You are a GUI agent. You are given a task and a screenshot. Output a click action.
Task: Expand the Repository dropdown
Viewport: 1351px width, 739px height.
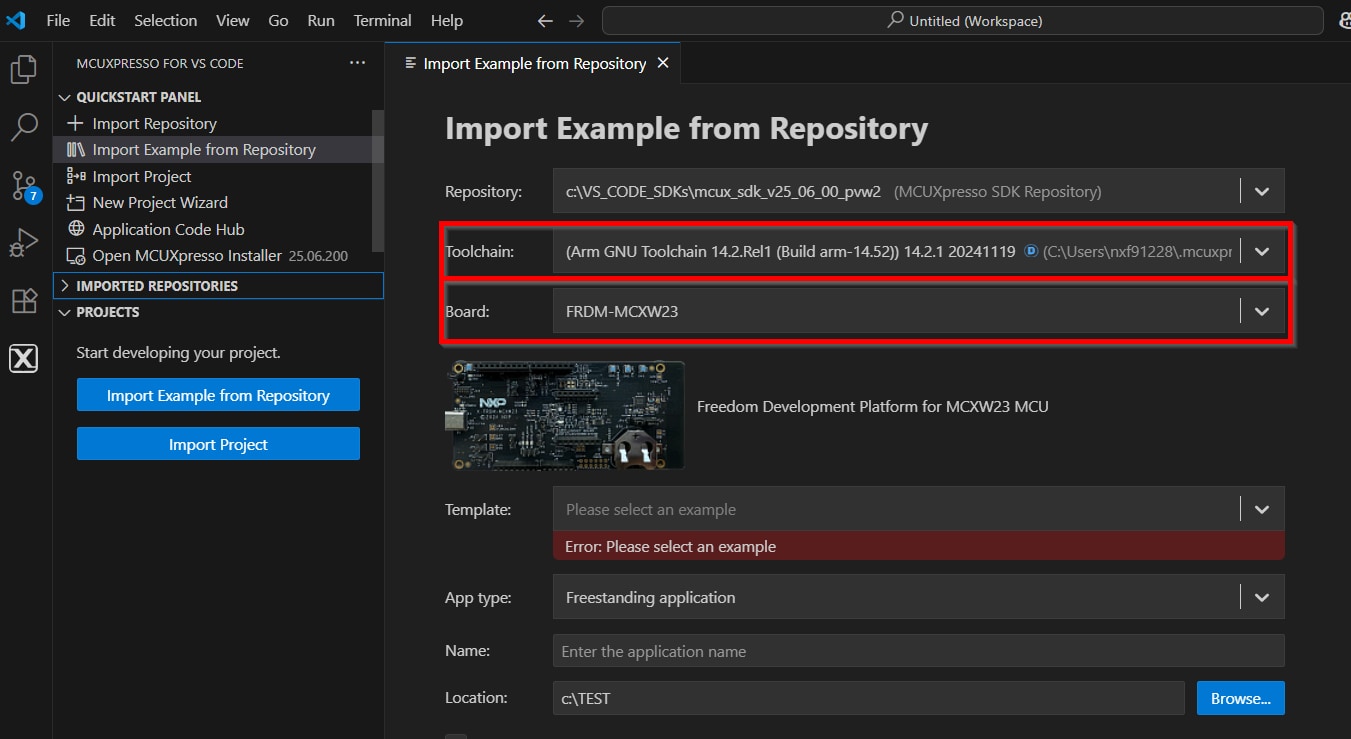pos(1261,191)
